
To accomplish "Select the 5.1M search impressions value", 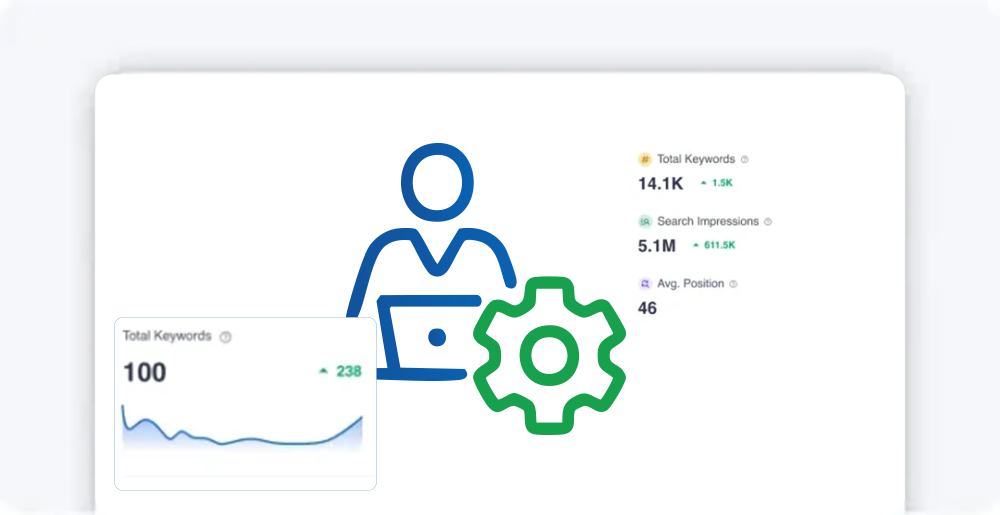I will pos(657,245).
